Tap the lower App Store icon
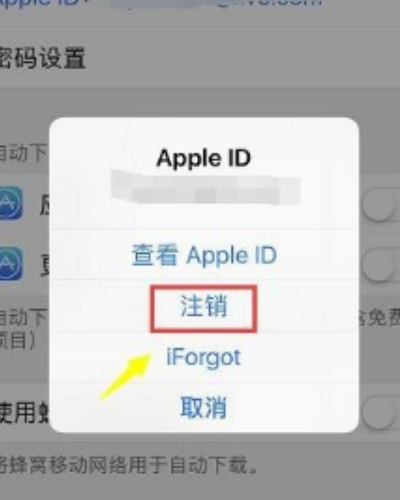This screenshot has height=500, width=400. (11, 263)
